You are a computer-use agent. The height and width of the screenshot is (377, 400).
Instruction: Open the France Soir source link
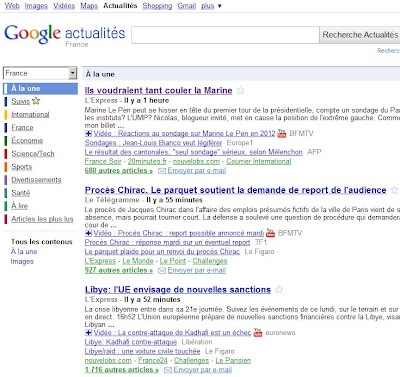(x=103, y=161)
